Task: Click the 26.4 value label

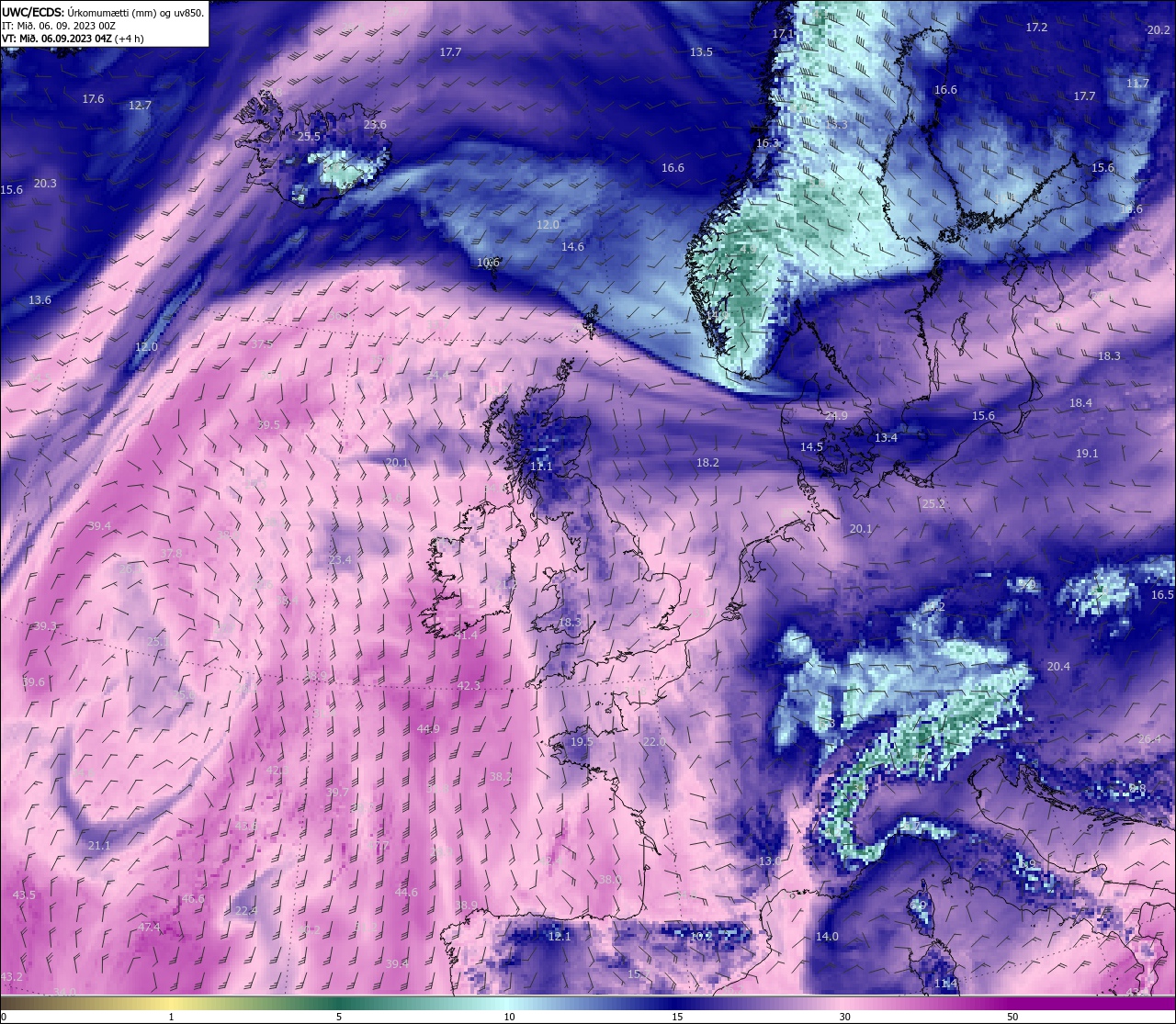Action: (1149, 739)
